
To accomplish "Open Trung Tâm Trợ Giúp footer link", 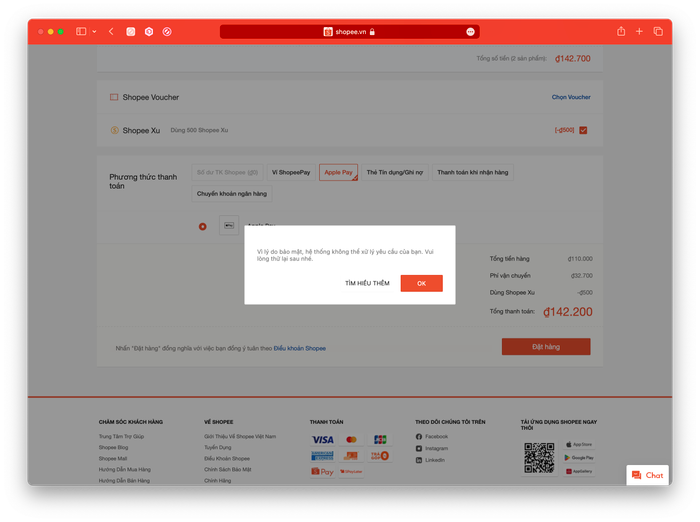I will click(121, 436).
